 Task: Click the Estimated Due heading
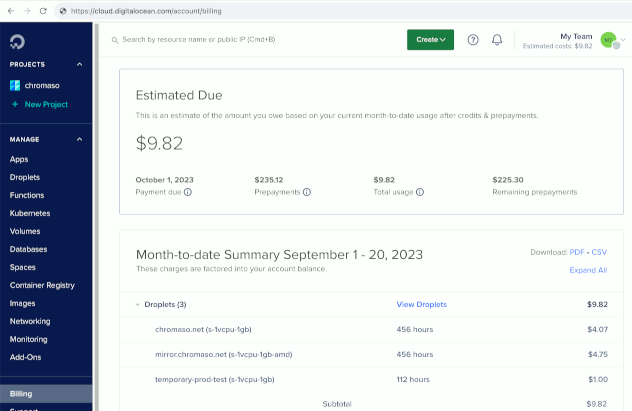179,95
